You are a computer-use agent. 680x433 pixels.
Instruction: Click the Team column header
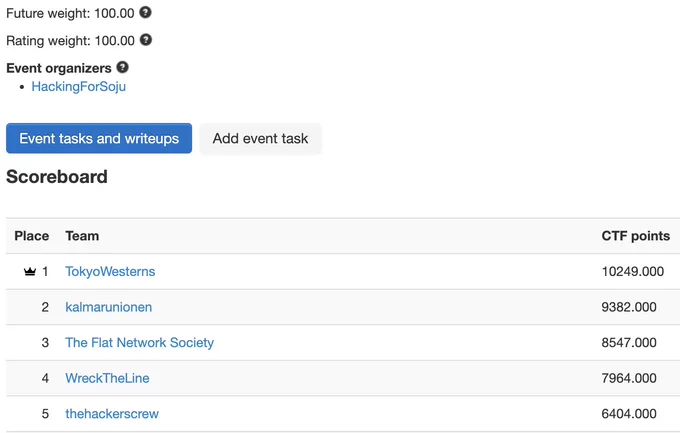click(82, 236)
